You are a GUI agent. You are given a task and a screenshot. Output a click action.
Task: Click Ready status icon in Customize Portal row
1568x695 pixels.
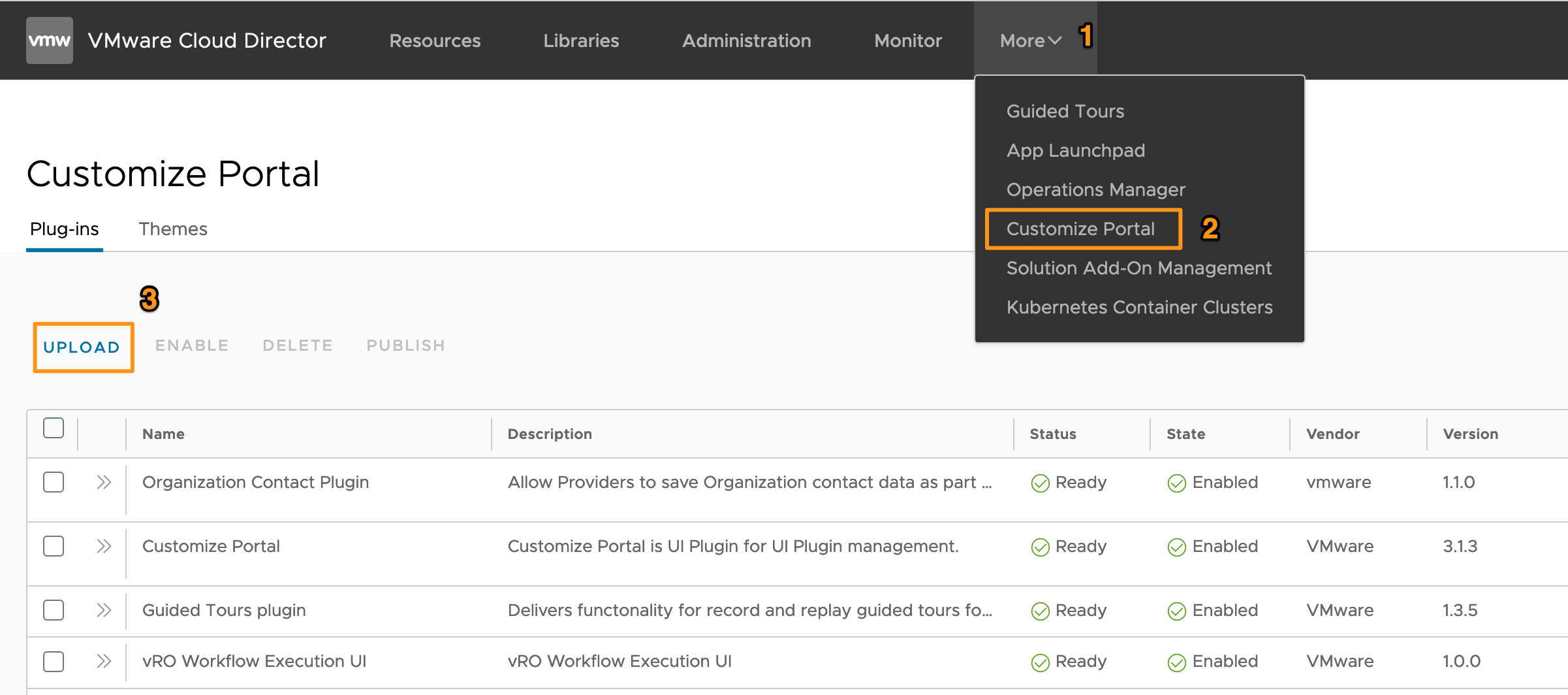(1040, 547)
